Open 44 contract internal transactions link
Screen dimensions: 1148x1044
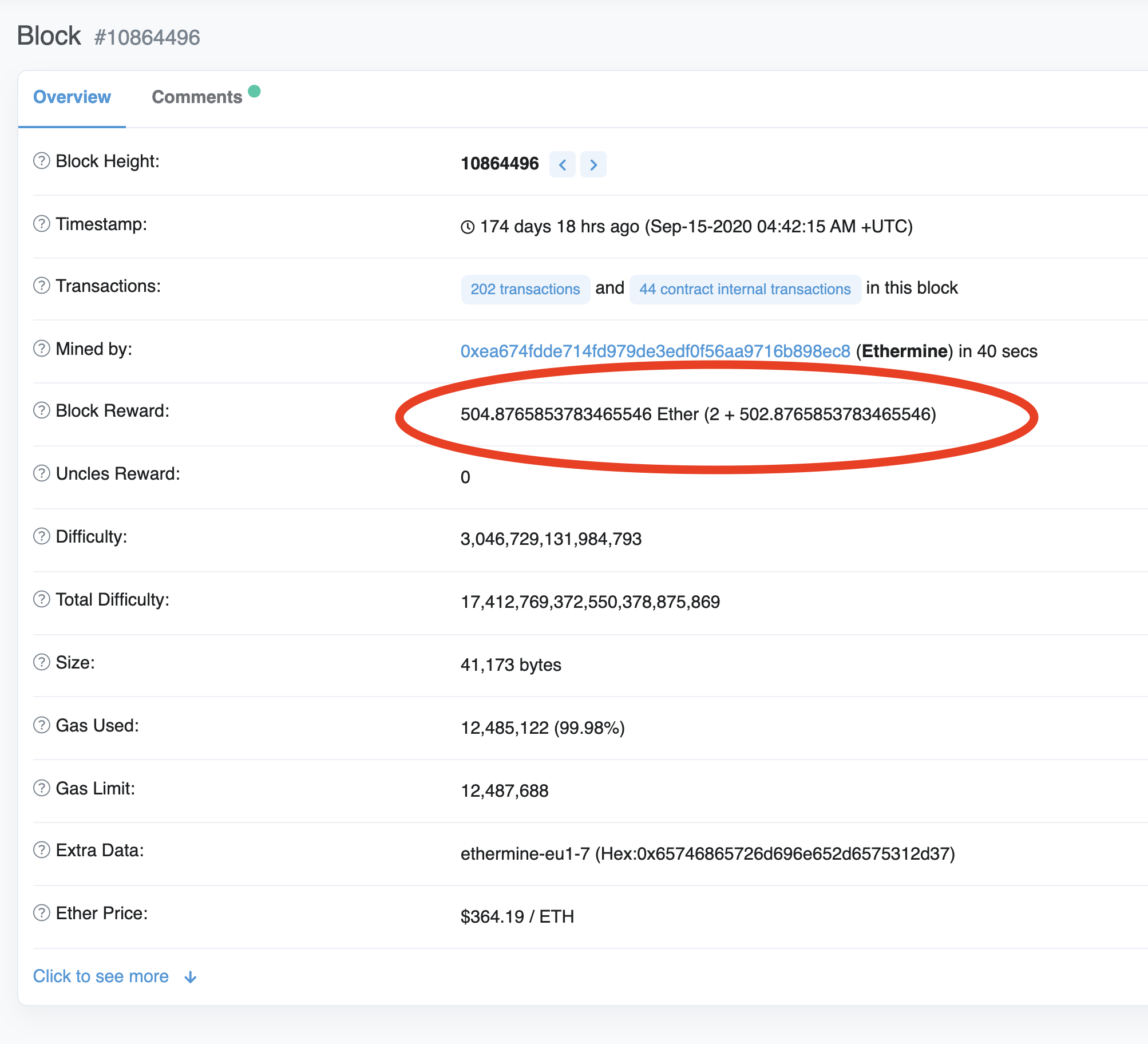tap(745, 289)
